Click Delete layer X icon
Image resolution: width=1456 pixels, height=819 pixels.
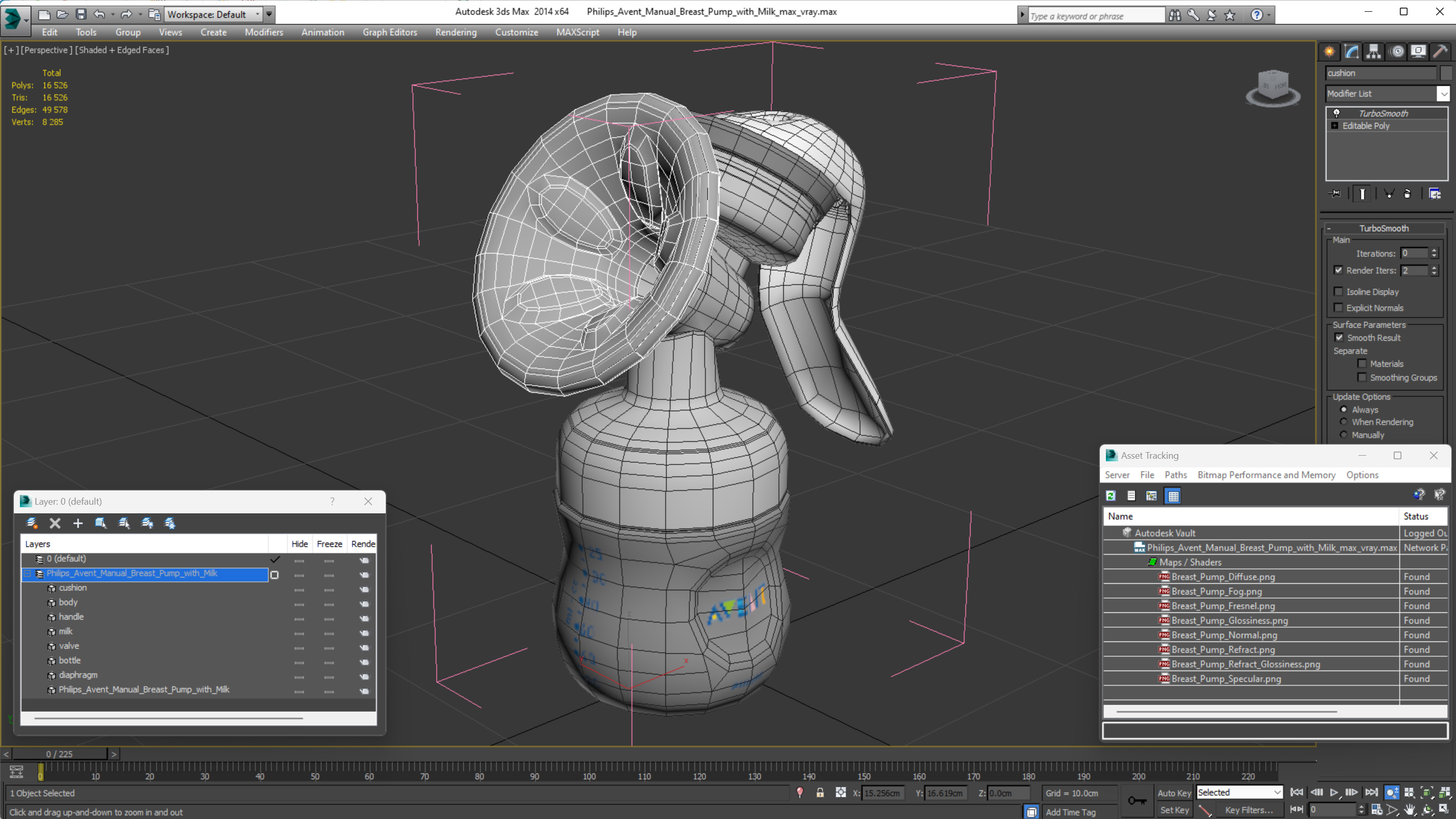(55, 524)
